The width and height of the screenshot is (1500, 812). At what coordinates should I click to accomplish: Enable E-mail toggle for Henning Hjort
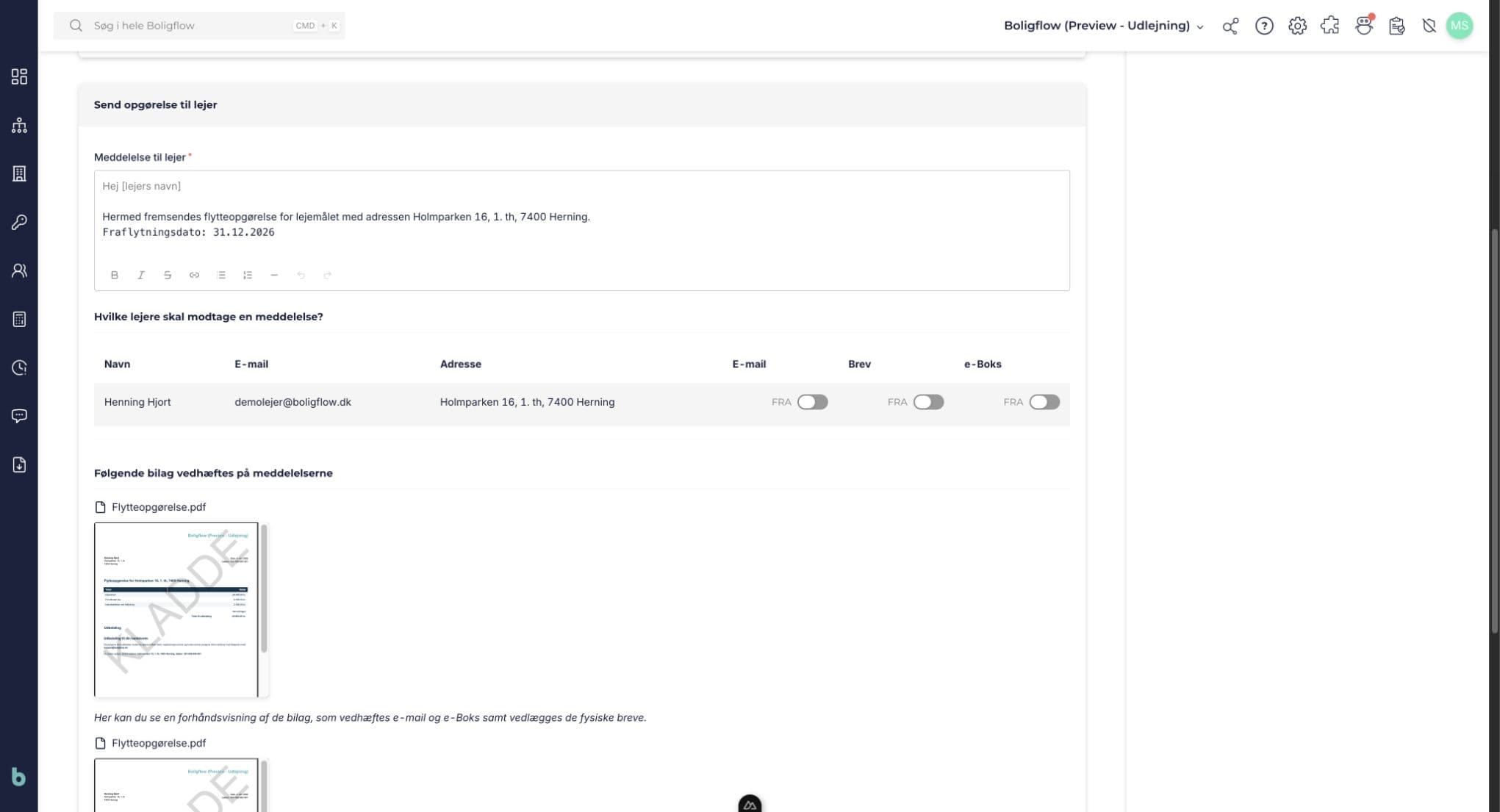click(x=812, y=402)
